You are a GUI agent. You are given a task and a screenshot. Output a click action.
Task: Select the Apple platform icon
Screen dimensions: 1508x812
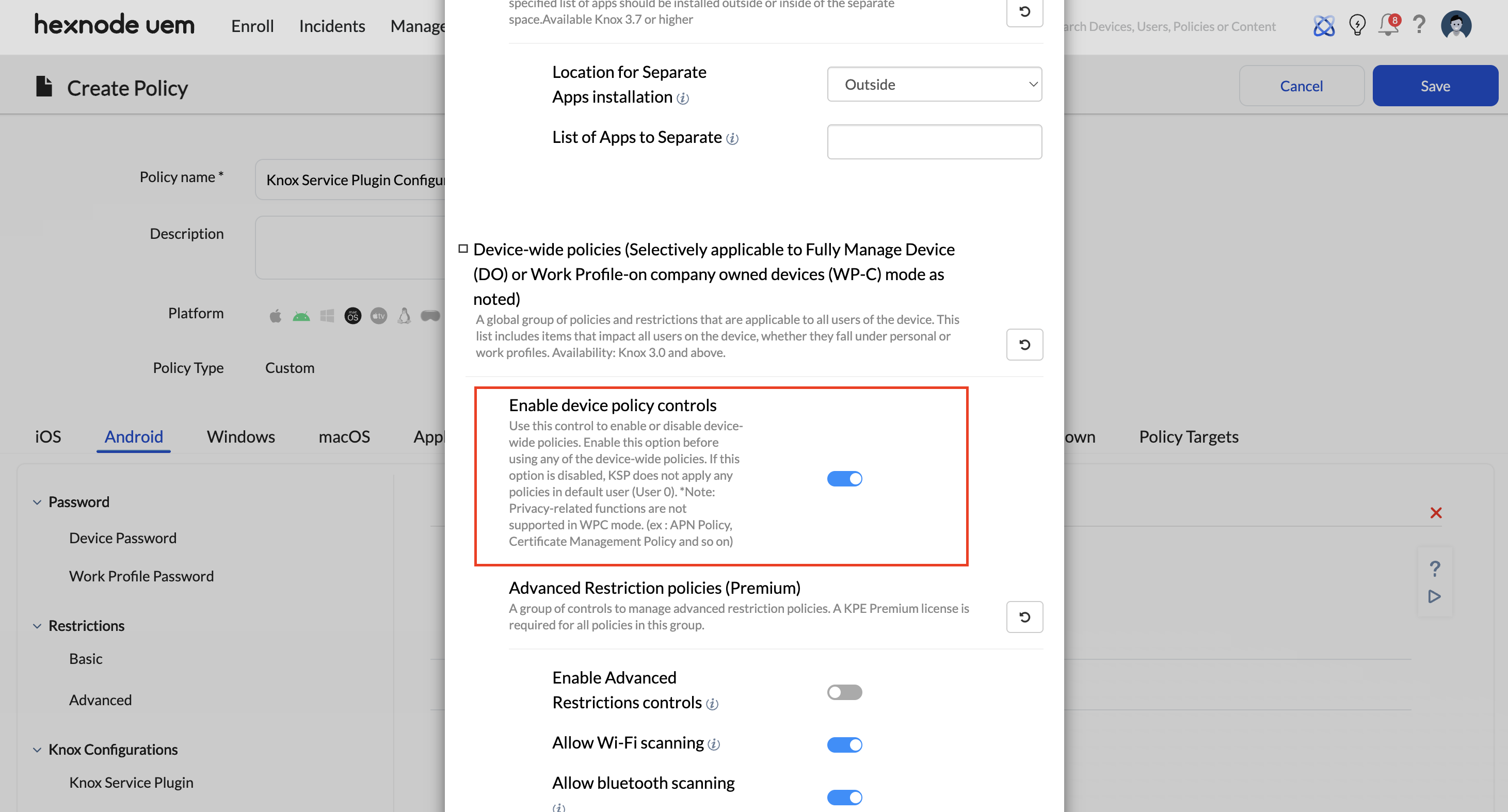coord(275,316)
